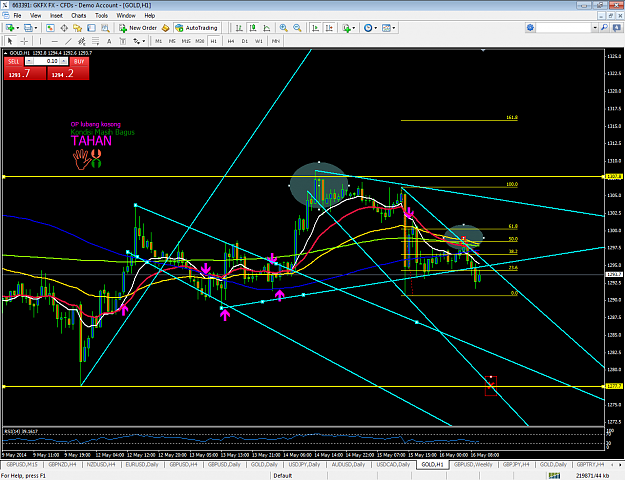Open the Market Watch window icon
Viewport: 625px width, 480px height.
[x=50, y=28]
